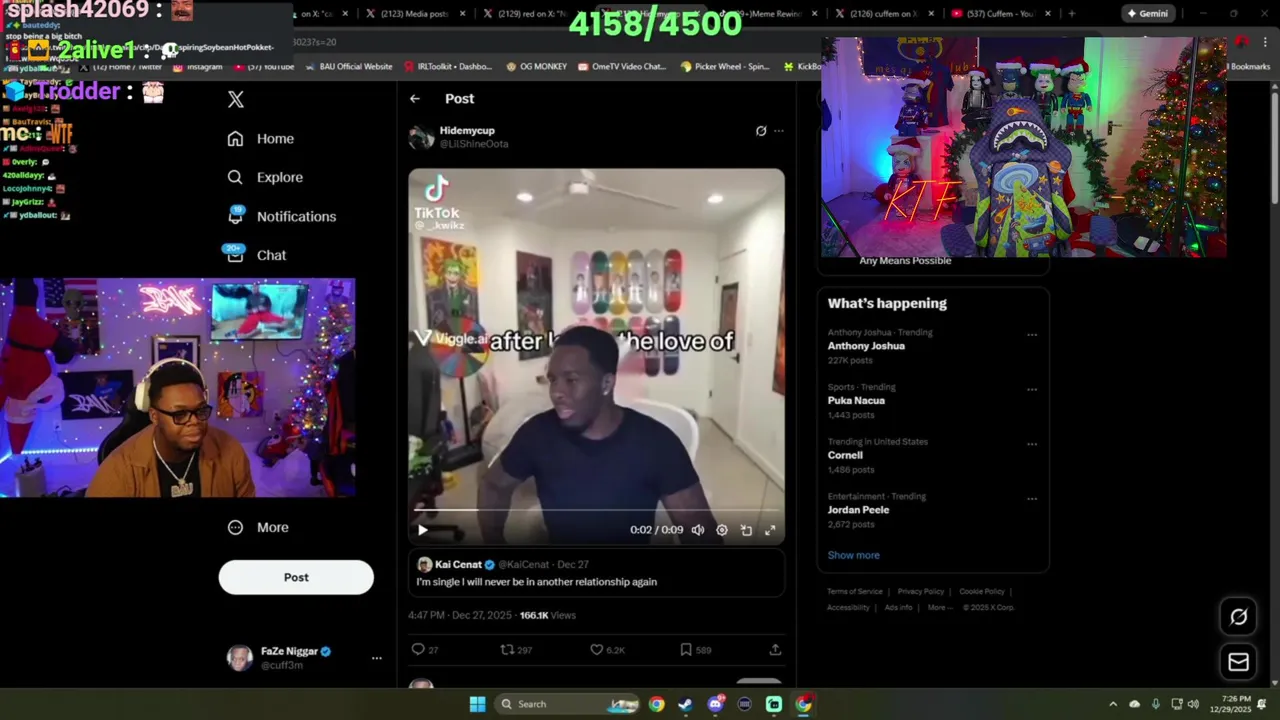Open Steam from taskbar

[685, 704]
